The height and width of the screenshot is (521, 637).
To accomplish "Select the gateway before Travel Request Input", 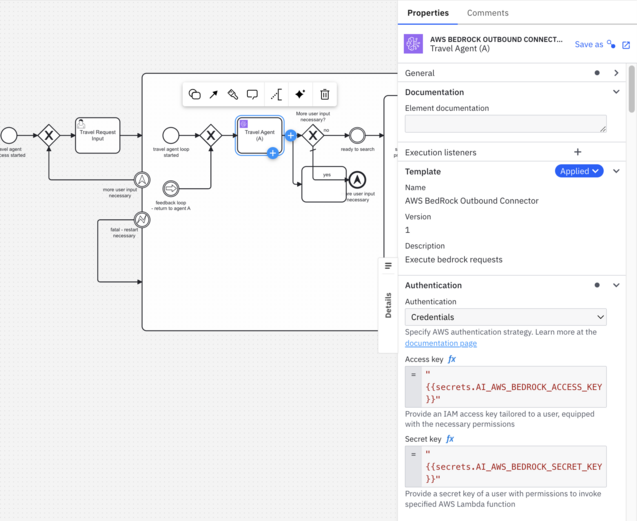I will point(49,135).
